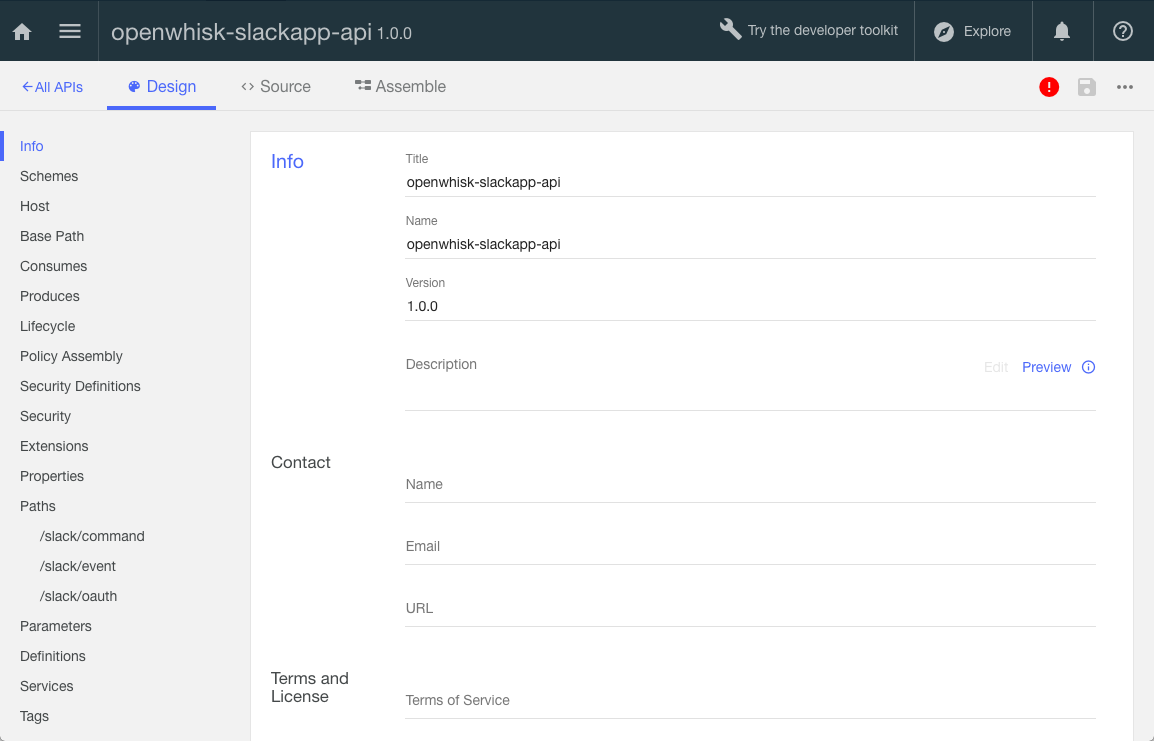The height and width of the screenshot is (741, 1154).
Task: Select Paths in the sidebar
Action: pyautogui.click(x=38, y=506)
